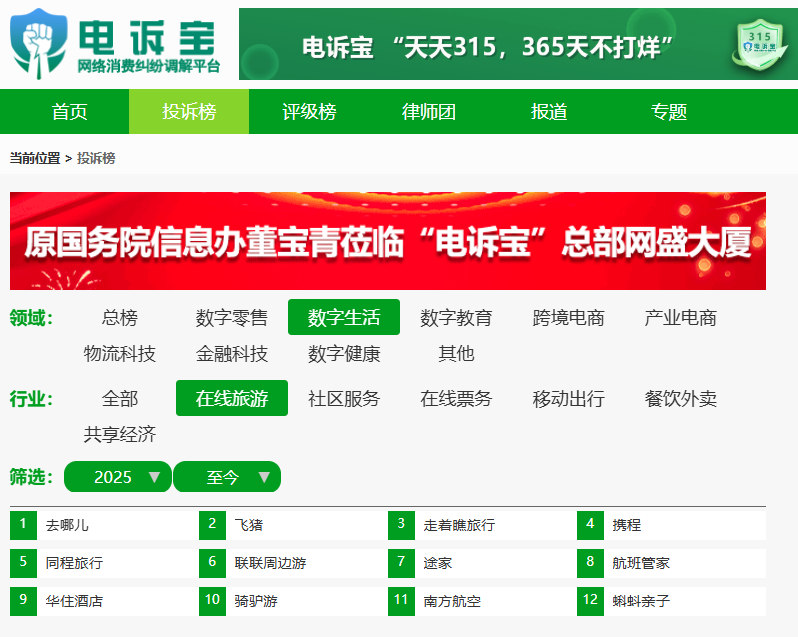Viewport: 798px width, 637px height.
Task: Select the 产业电商 domain filter
Action: tap(680, 317)
